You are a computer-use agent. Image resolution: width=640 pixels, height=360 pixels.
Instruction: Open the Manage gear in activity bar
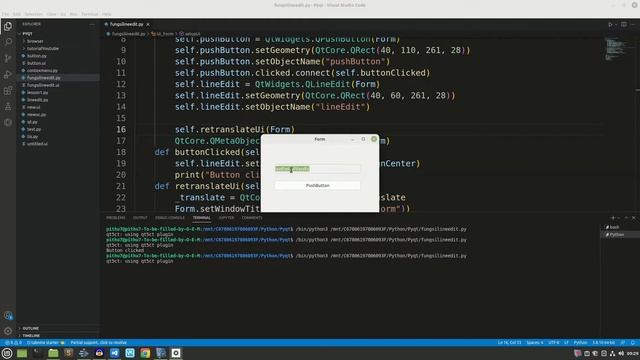pyautogui.click(x=8, y=331)
